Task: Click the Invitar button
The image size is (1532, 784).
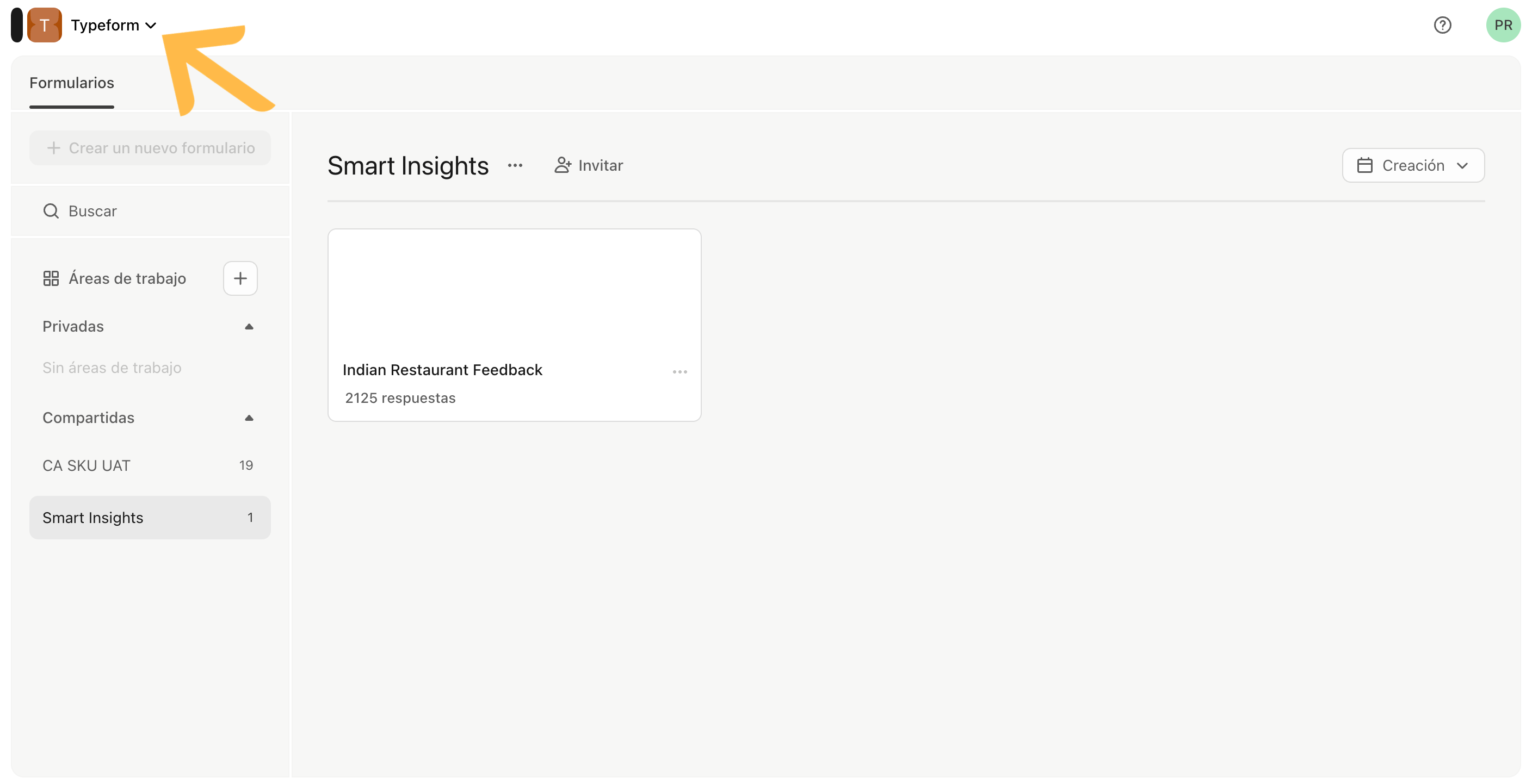Action: tap(589, 165)
